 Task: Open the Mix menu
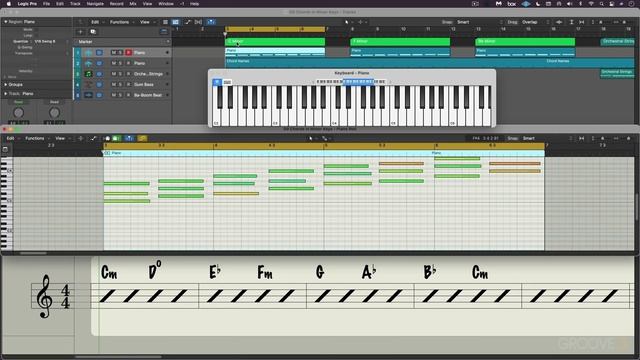click(x=133, y=4)
